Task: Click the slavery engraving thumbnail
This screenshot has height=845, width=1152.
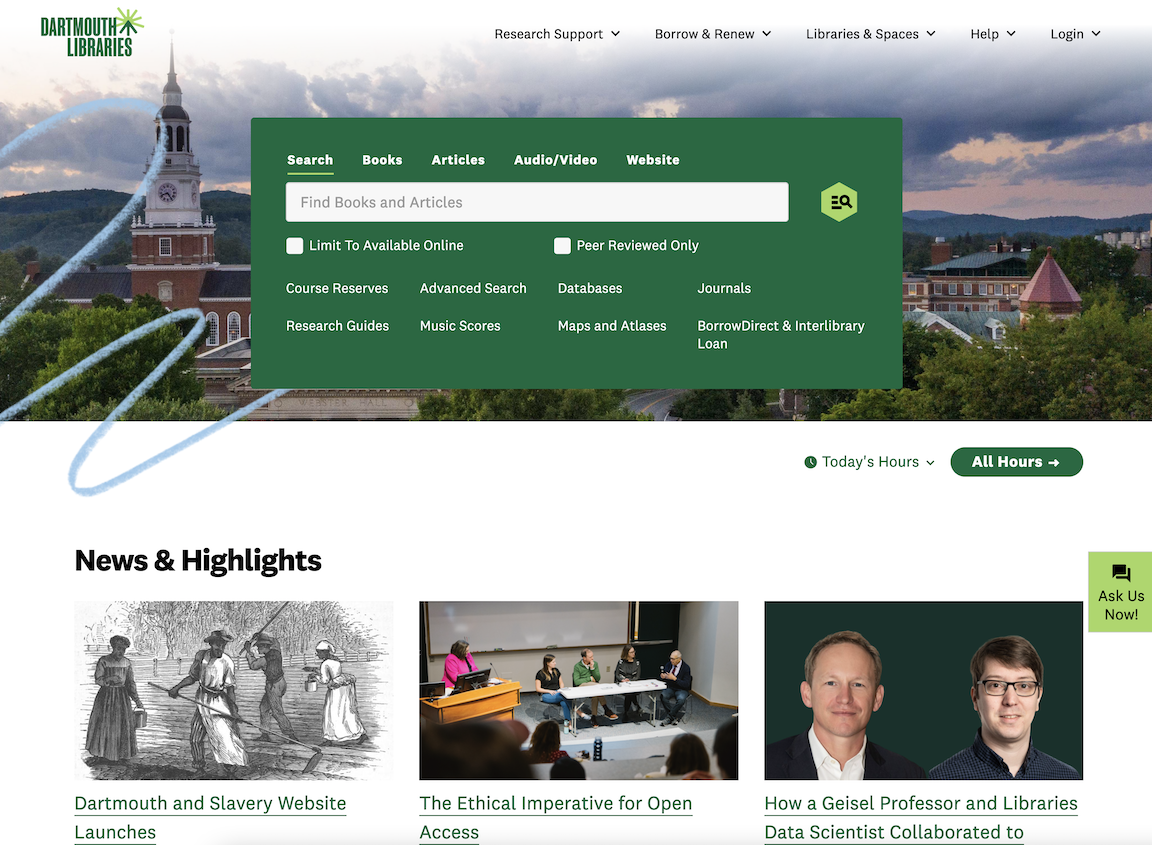Action: pos(234,690)
